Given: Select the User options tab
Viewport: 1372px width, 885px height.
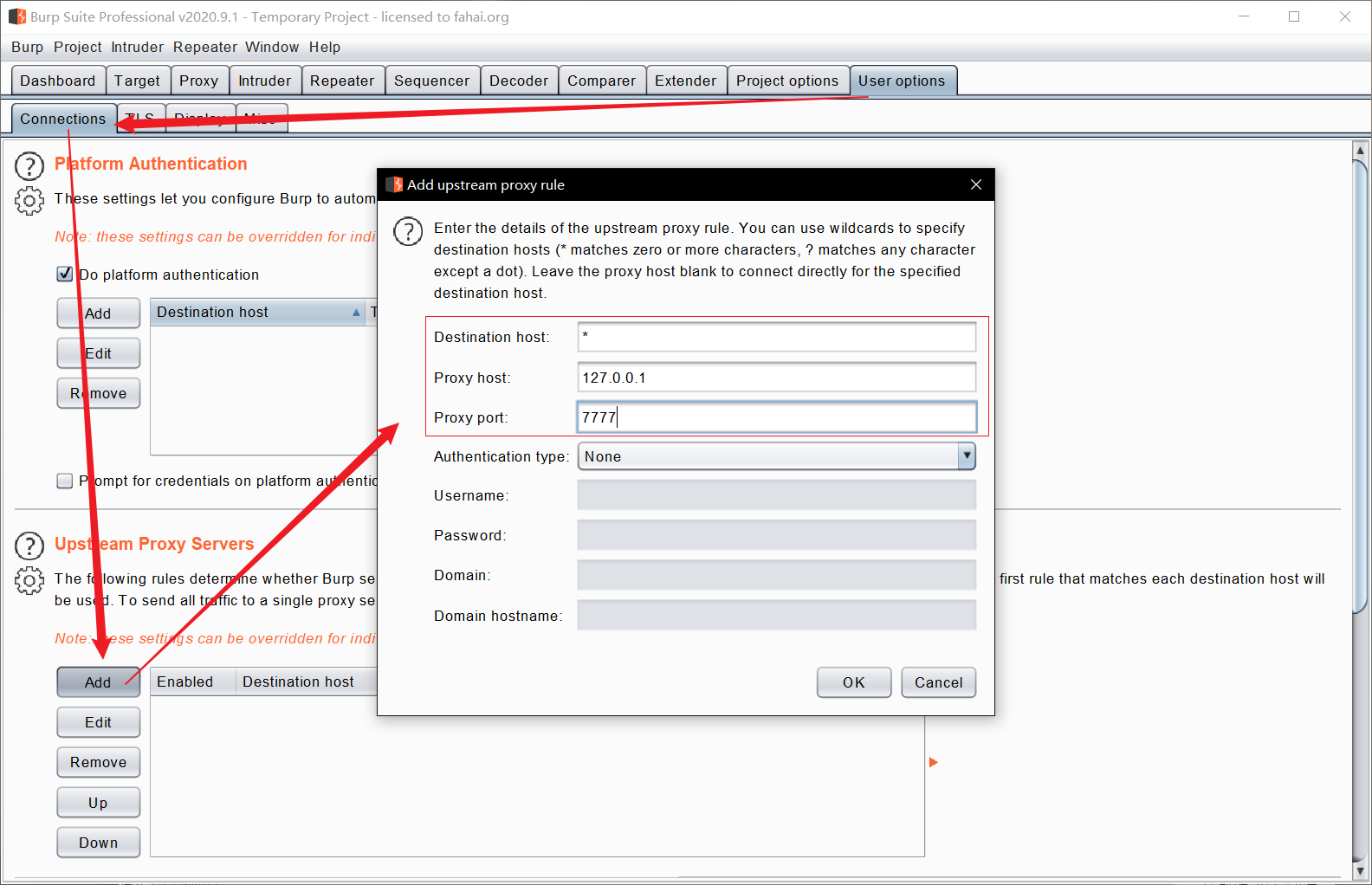Looking at the screenshot, I should pos(903,81).
